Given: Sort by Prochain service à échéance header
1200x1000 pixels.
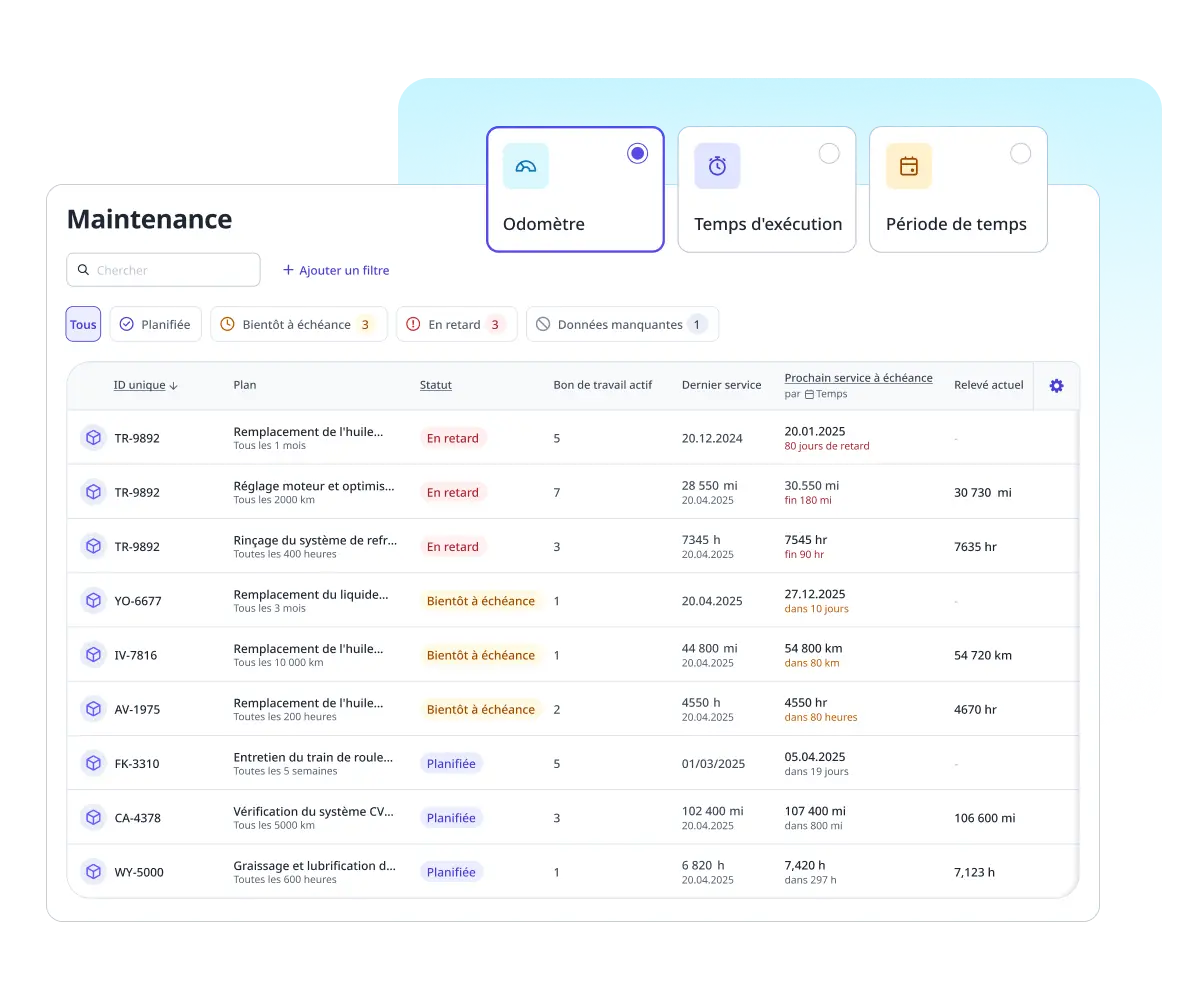Looking at the screenshot, I should [858, 378].
